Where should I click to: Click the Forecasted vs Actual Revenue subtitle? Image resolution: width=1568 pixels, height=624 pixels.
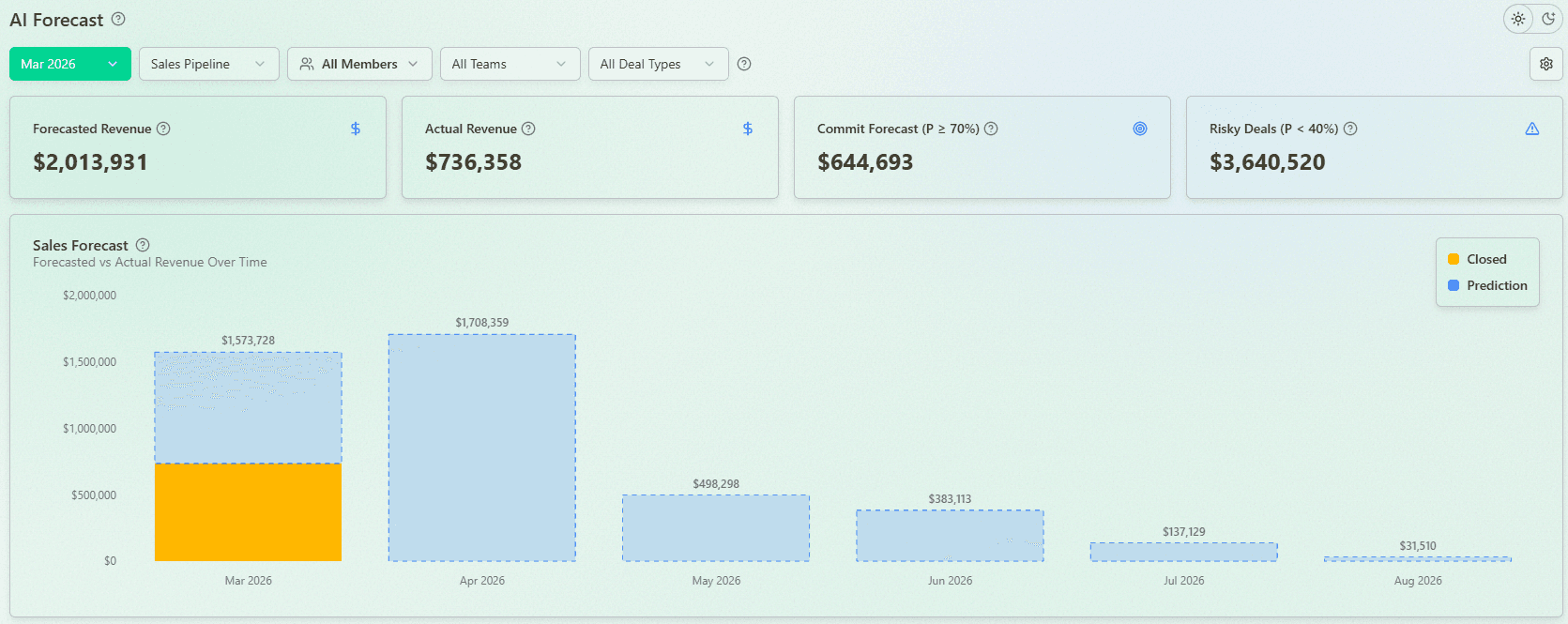click(x=150, y=263)
